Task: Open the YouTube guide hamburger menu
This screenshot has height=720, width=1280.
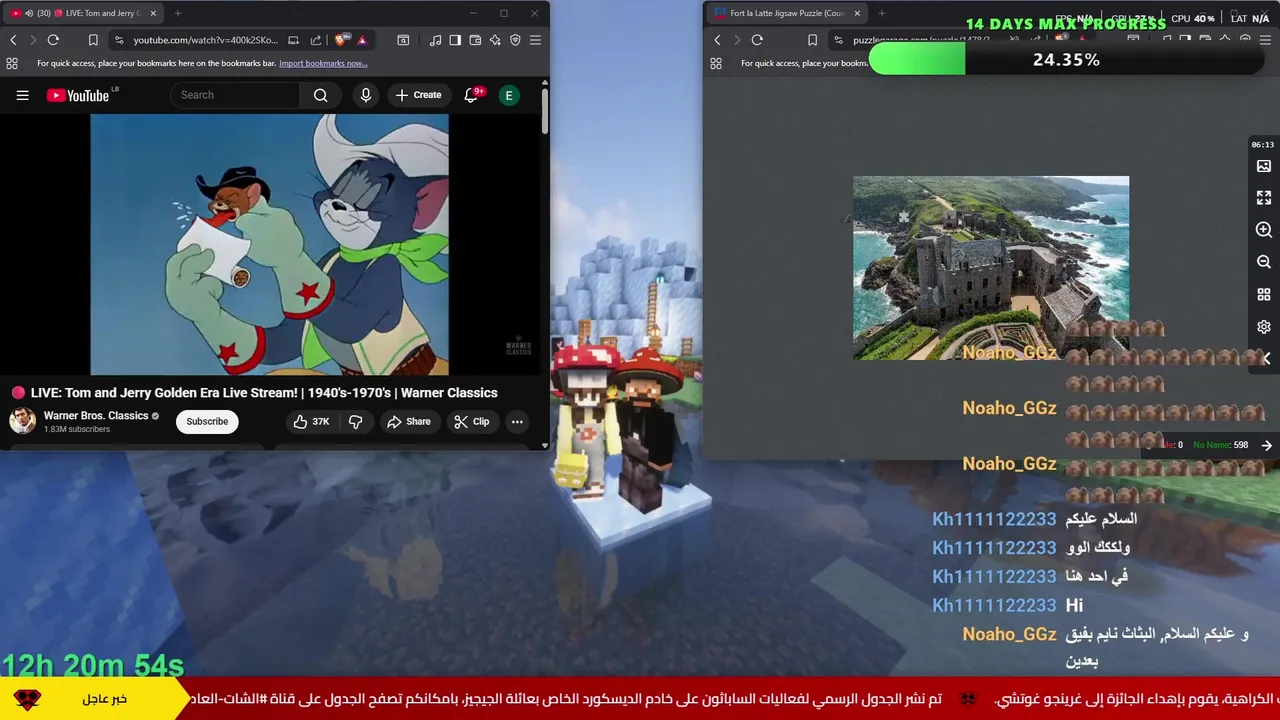Action: pos(22,95)
